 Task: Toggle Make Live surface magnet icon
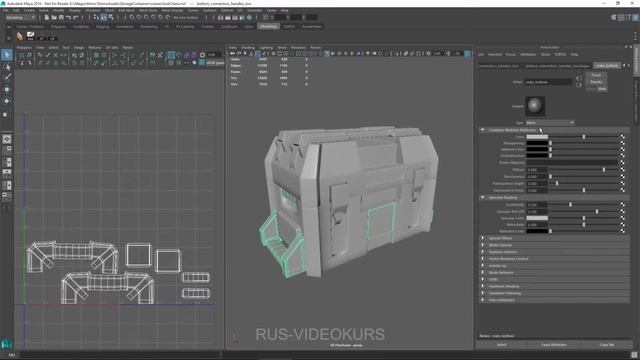(168, 18)
